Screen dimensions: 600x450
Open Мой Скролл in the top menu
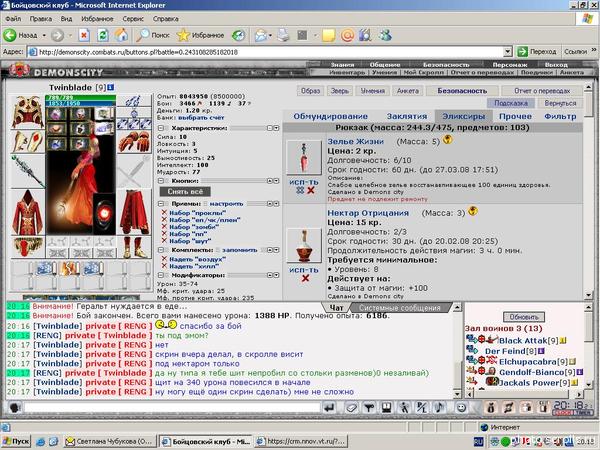click(423, 72)
